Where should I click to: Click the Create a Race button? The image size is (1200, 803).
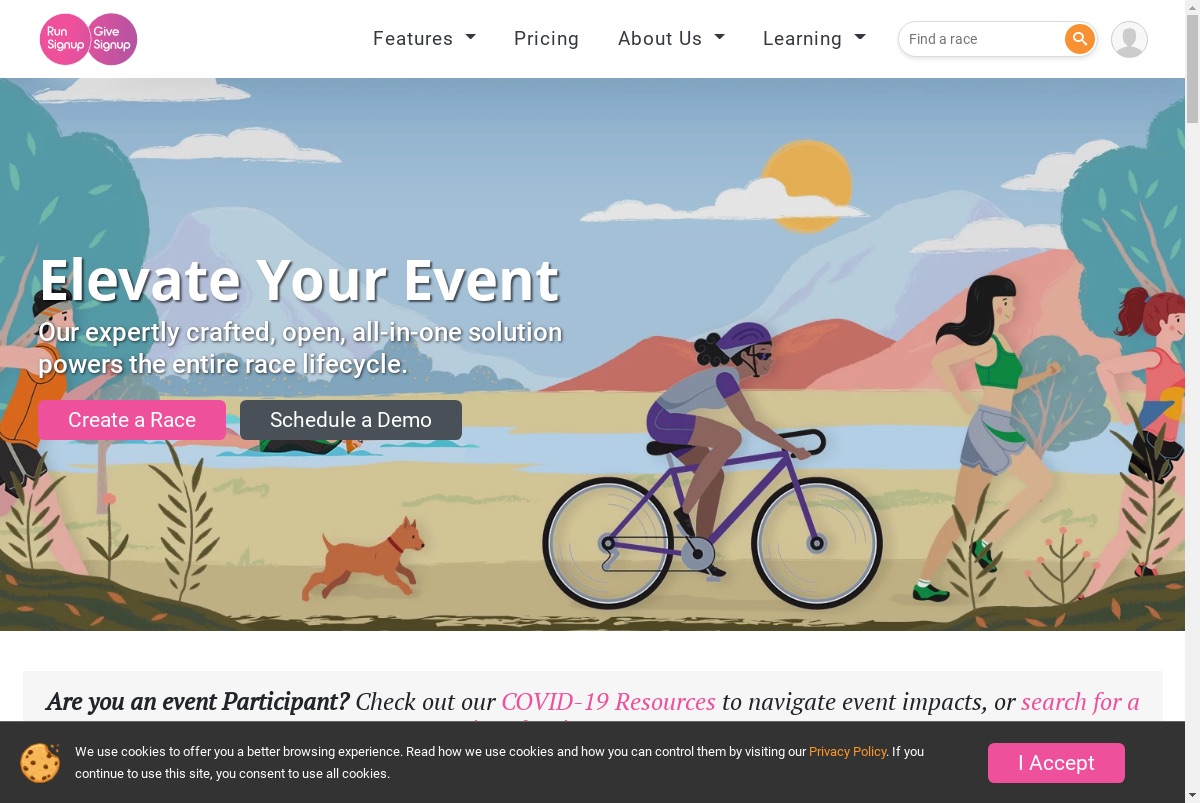(132, 420)
